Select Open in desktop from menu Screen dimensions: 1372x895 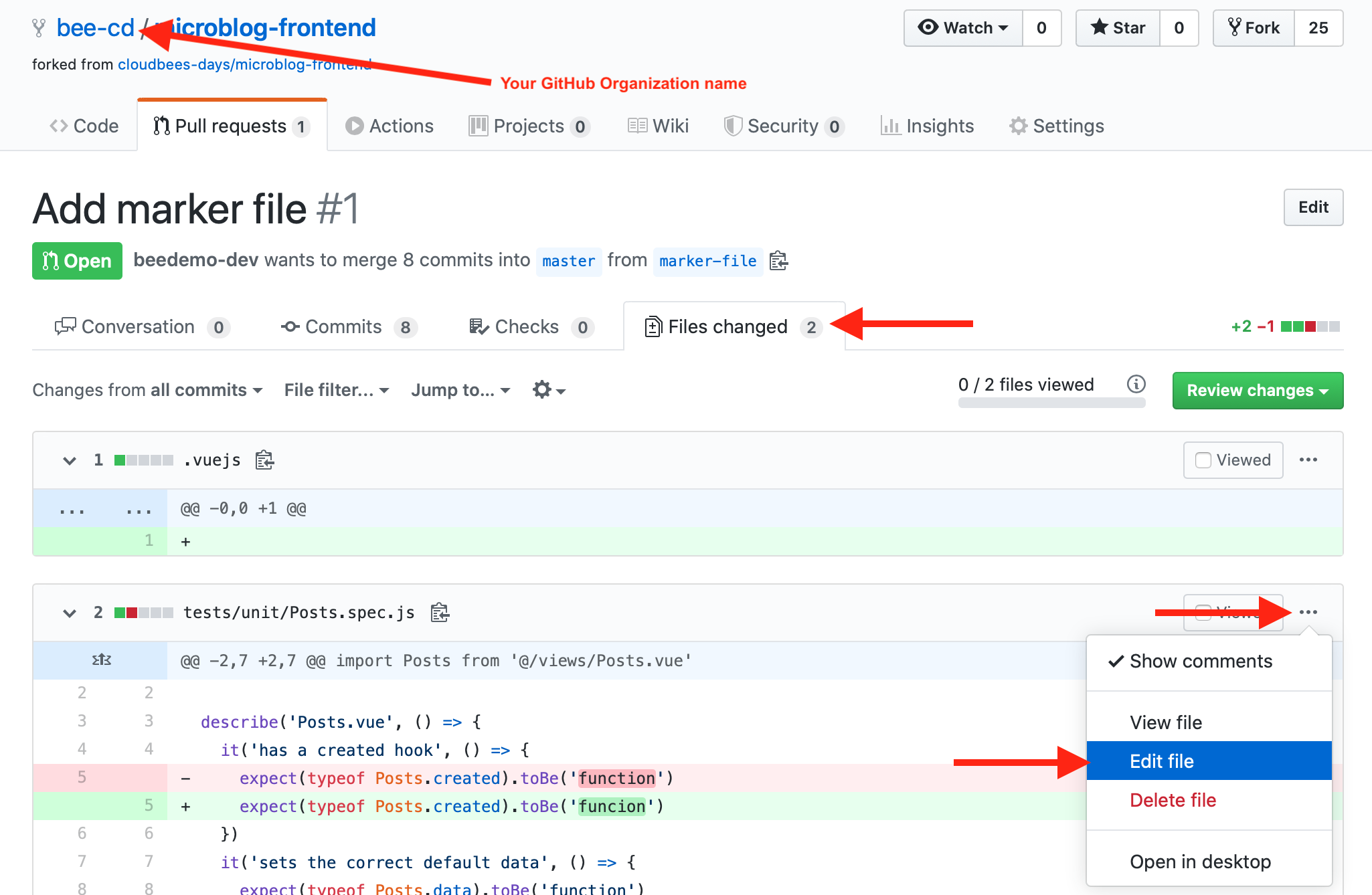click(1209, 862)
